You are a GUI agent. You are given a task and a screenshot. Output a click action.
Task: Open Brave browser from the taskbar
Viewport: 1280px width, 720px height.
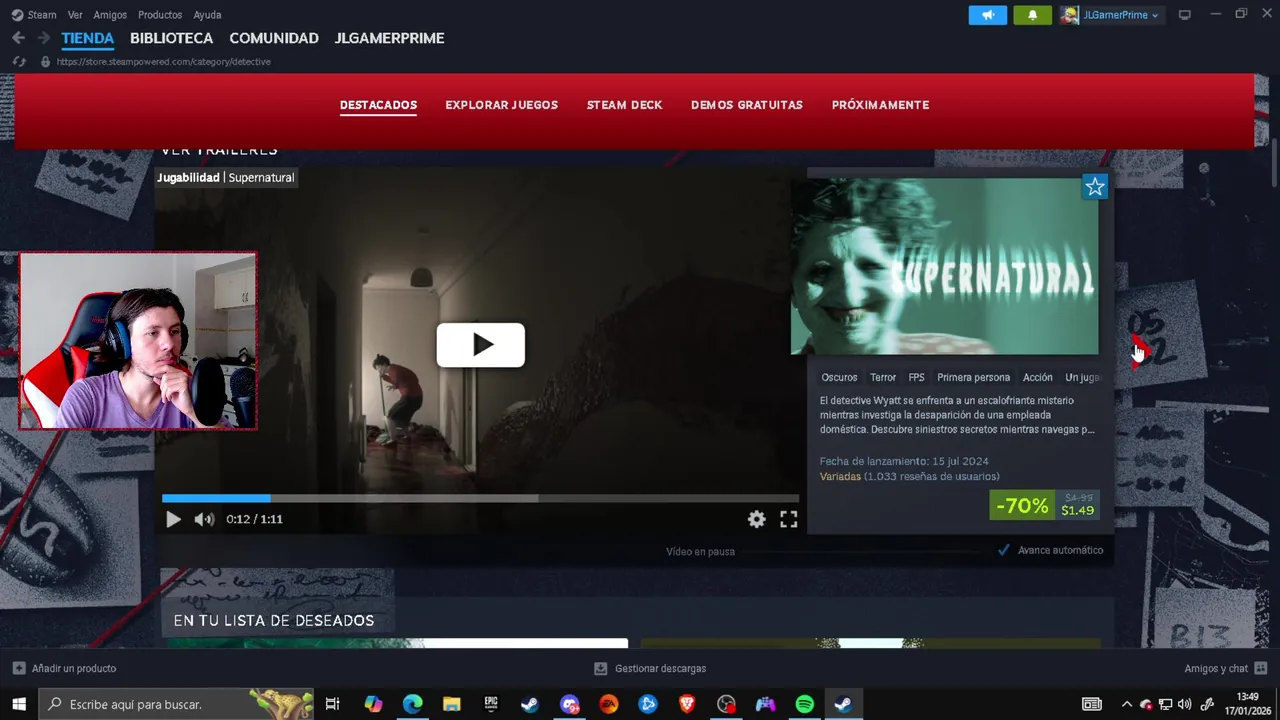[x=687, y=704]
